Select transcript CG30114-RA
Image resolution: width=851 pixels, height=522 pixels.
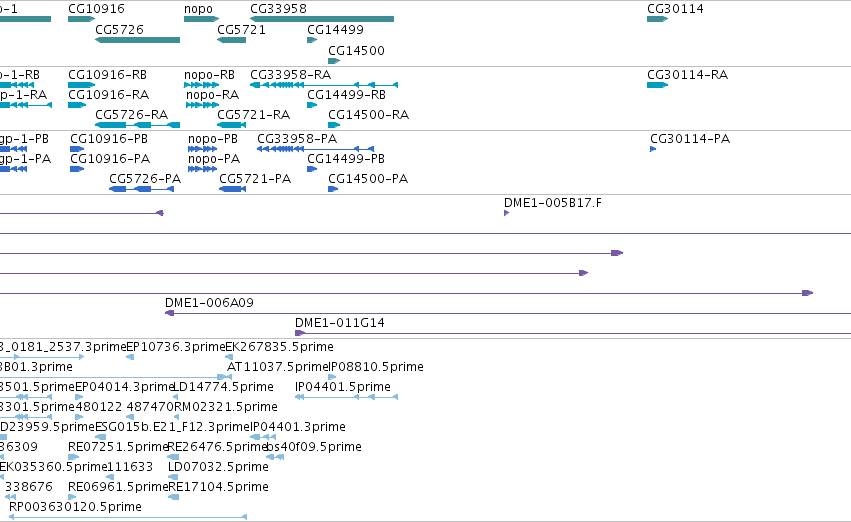pos(657,85)
